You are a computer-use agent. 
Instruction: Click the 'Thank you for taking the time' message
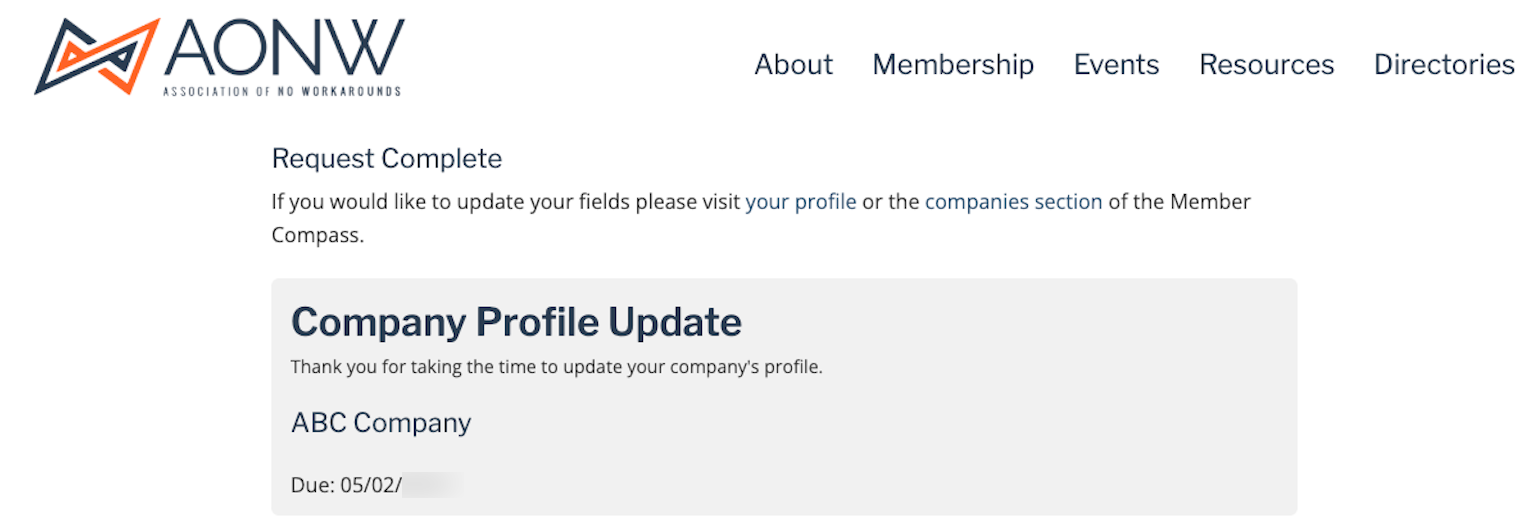point(556,368)
